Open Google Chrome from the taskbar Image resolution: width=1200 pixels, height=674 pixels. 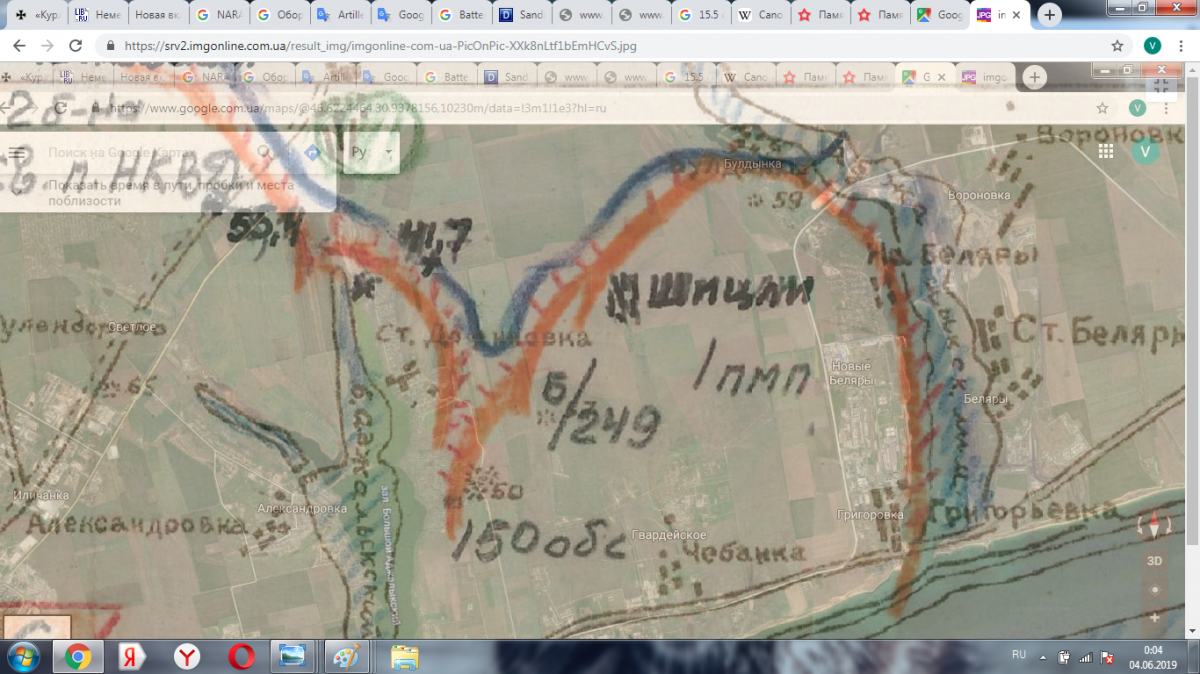[78, 656]
